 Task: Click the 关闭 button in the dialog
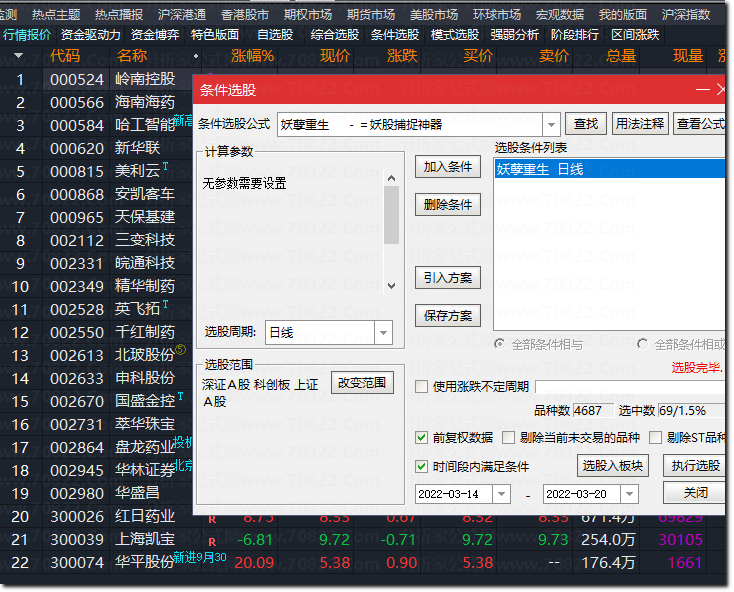pos(695,493)
